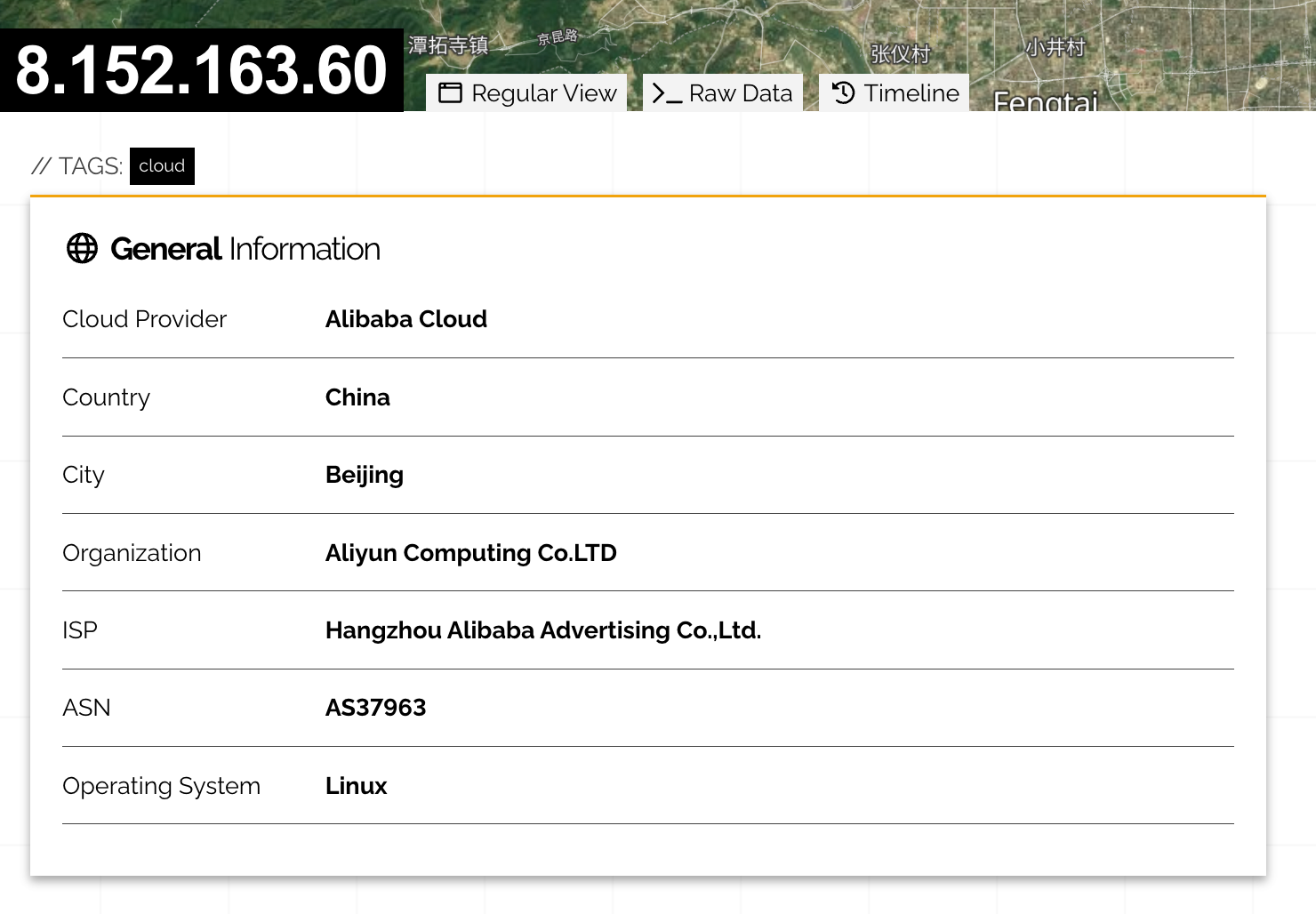Click the General Information heading
The height and width of the screenshot is (914, 1316).
tap(245, 249)
